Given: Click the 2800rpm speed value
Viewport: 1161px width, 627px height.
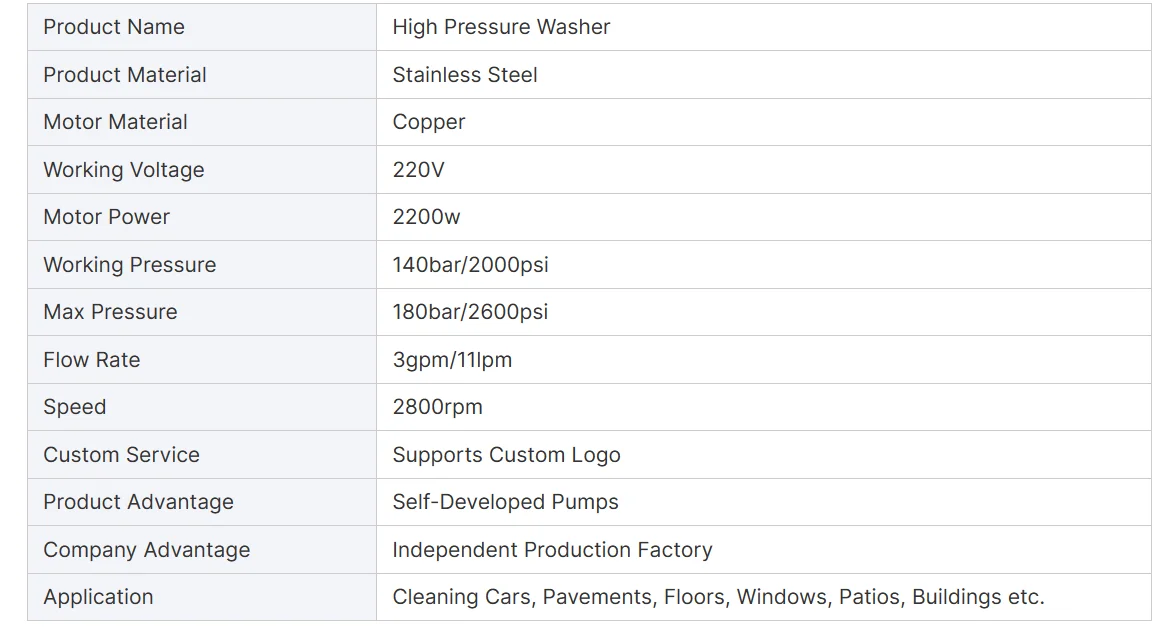Looking at the screenshot, I should (x=437, y=407).
